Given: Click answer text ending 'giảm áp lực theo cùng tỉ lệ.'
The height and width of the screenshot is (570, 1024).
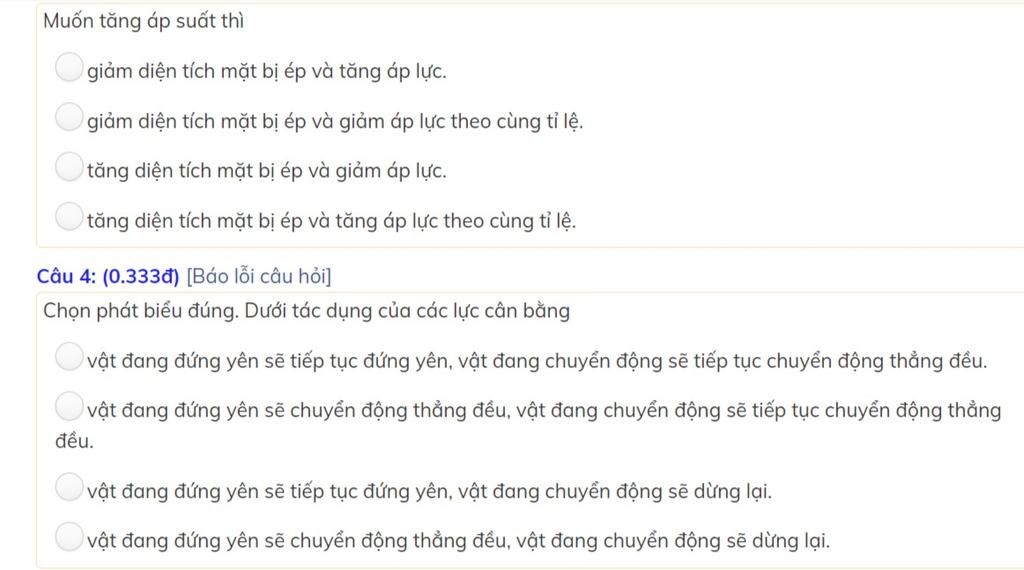Looking at the screenshot, I should pos(335,121).
